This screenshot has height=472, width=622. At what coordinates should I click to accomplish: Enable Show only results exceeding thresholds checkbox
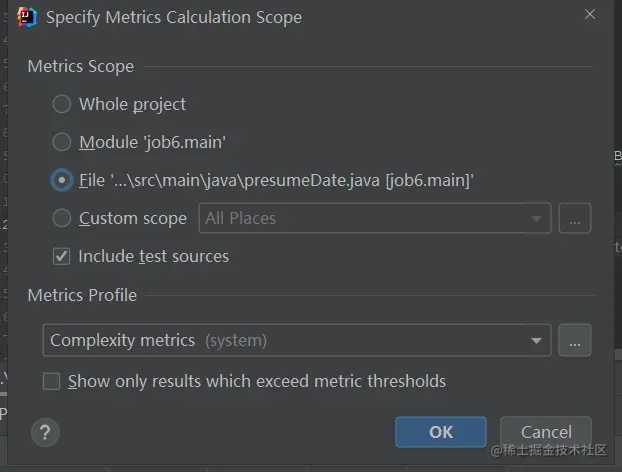[51, 381]
